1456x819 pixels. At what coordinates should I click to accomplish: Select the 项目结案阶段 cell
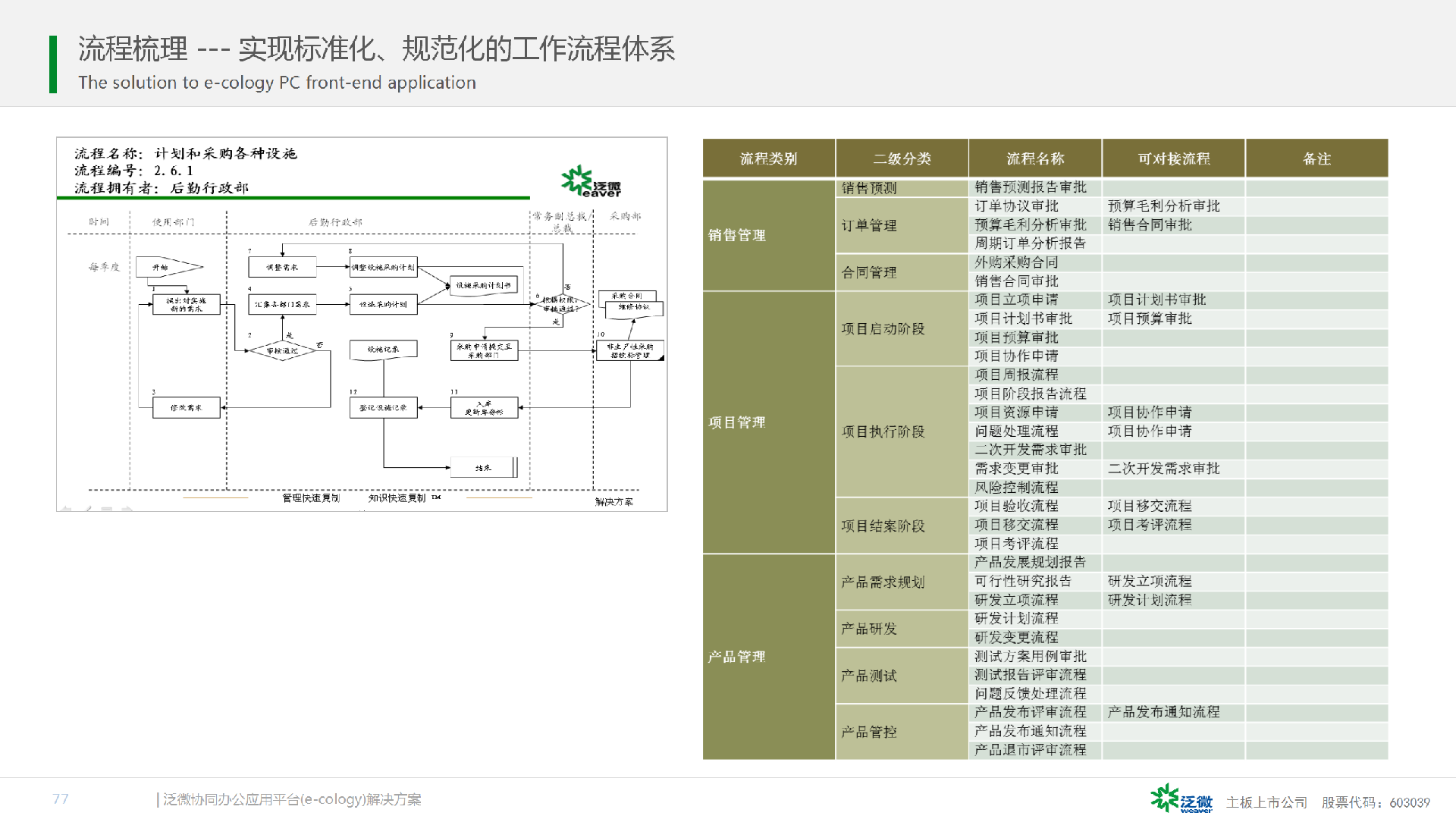tap(902, 526)
